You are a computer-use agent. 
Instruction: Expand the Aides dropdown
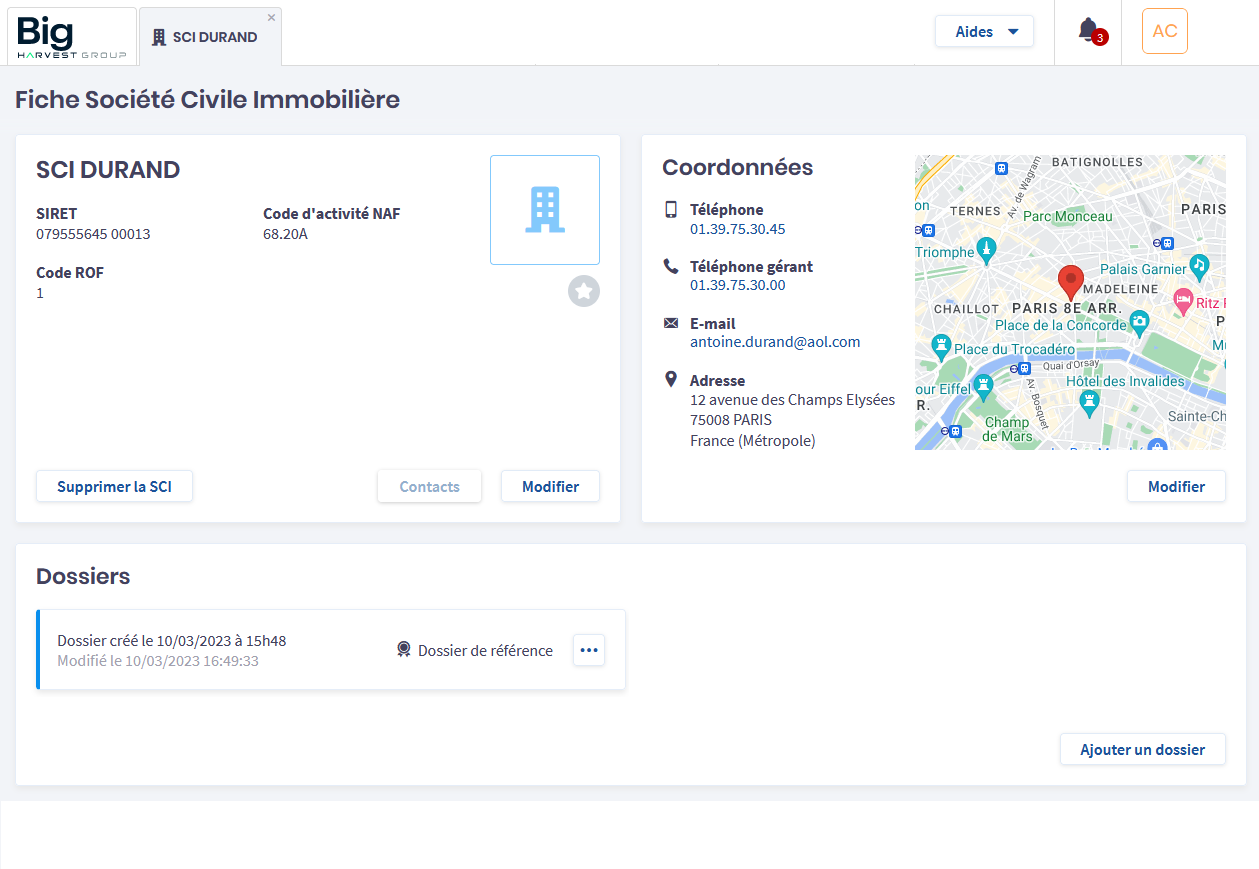pos(984,31)
